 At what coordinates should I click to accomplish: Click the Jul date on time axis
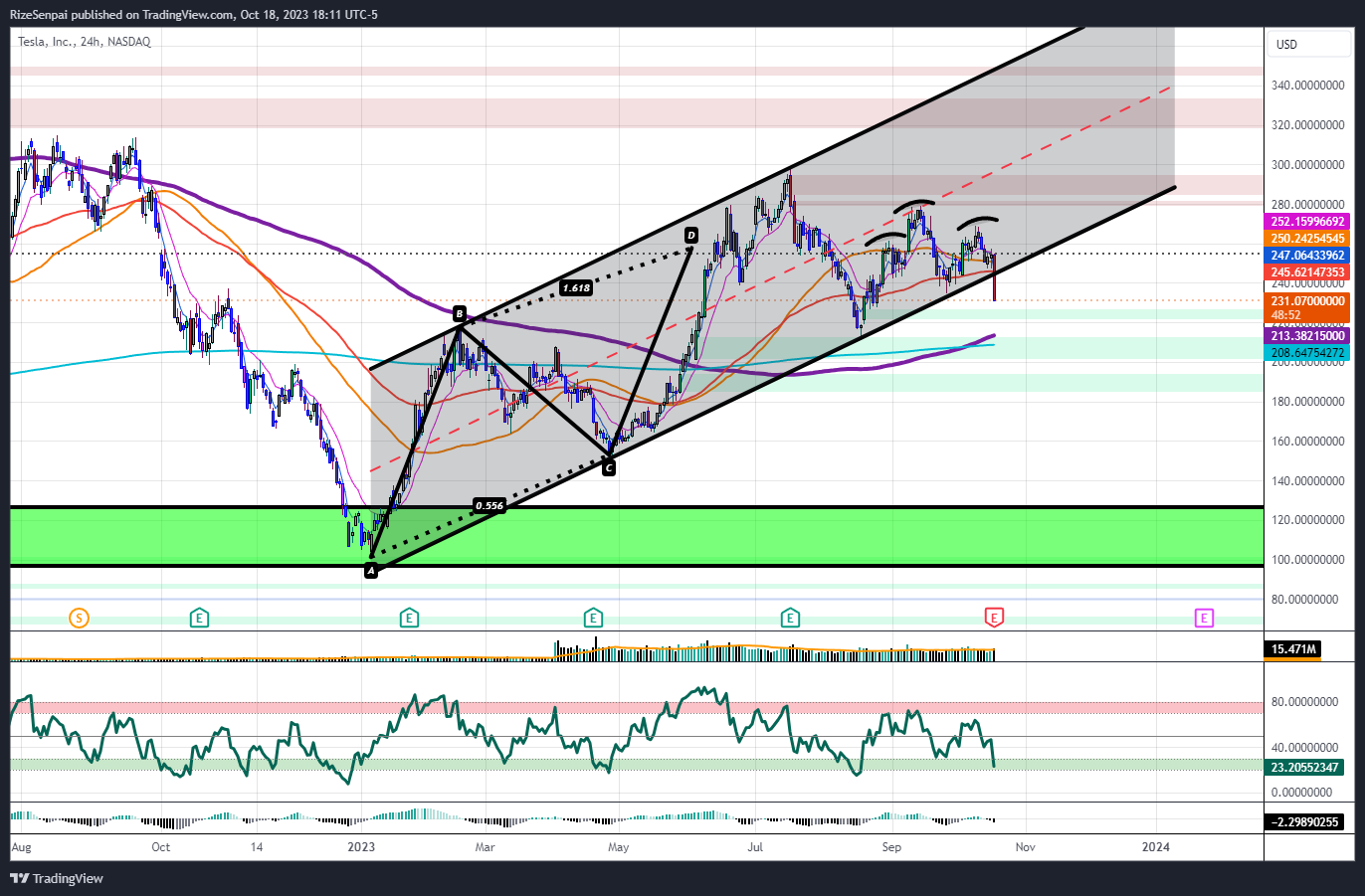point(755,847)
